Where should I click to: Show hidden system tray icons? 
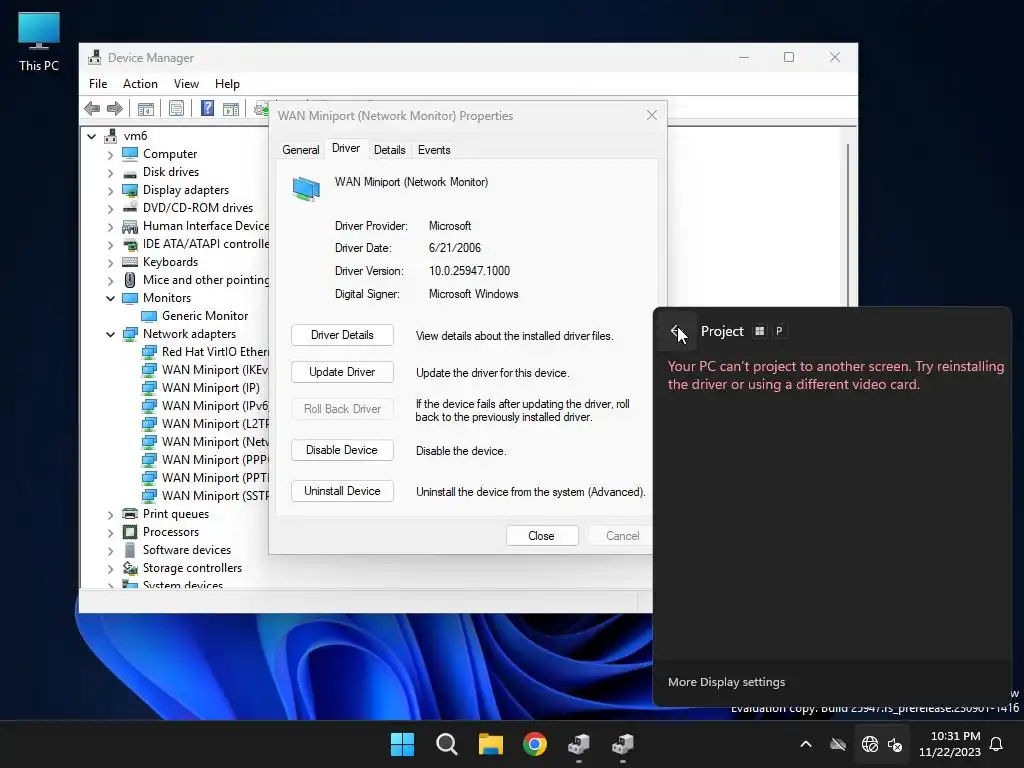pos(806,744)
